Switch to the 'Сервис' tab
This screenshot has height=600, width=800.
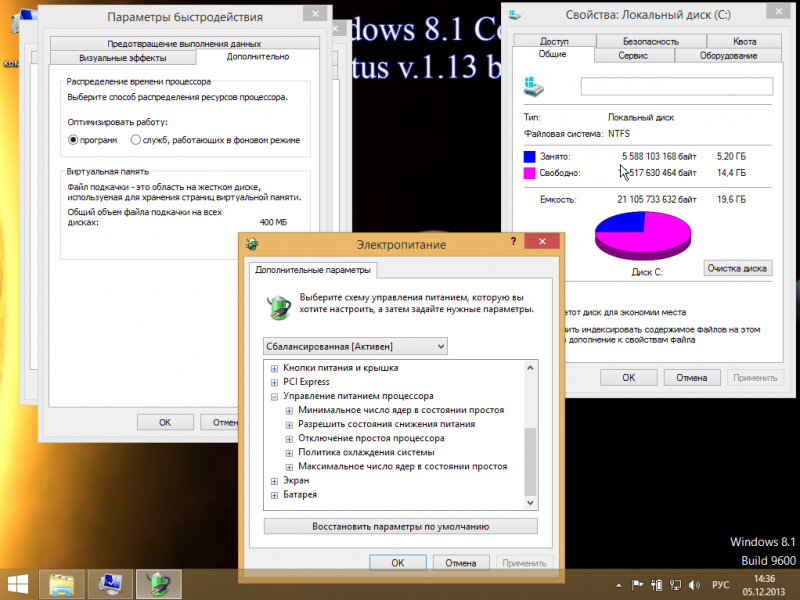click(x=634, y=56)
